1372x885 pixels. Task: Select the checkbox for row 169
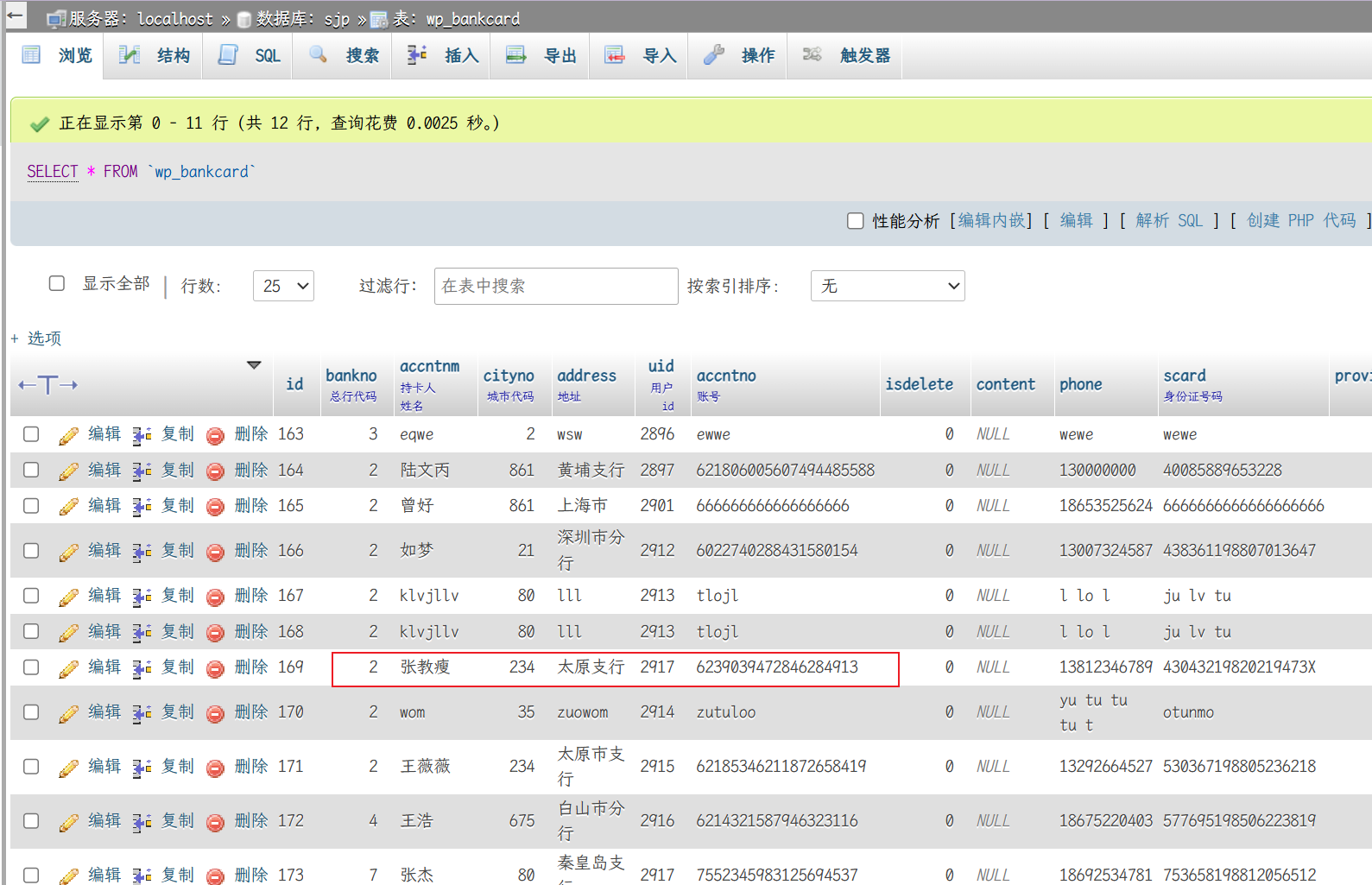click(31, 667)
